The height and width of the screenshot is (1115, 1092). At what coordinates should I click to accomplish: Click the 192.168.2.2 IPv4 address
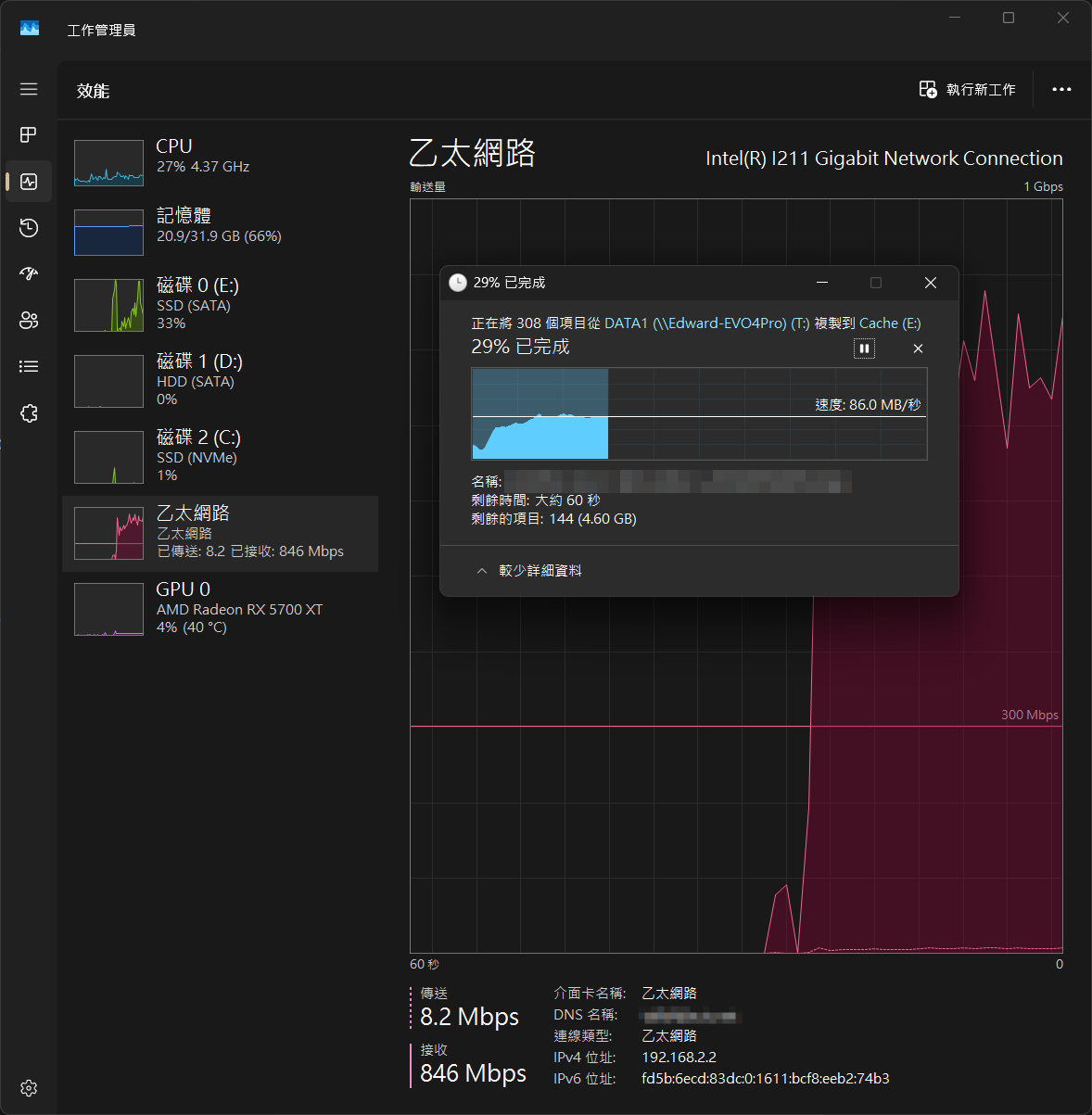point(679,1057)
